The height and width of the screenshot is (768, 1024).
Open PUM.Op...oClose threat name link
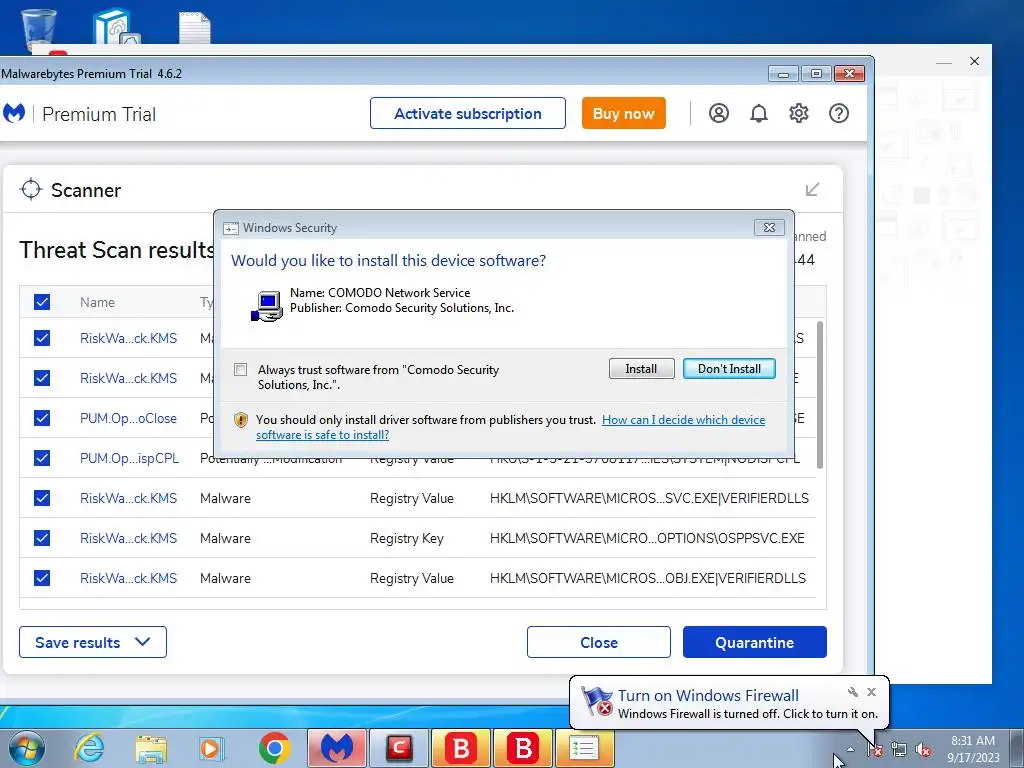pyautogui.click(x=128, y=419)
